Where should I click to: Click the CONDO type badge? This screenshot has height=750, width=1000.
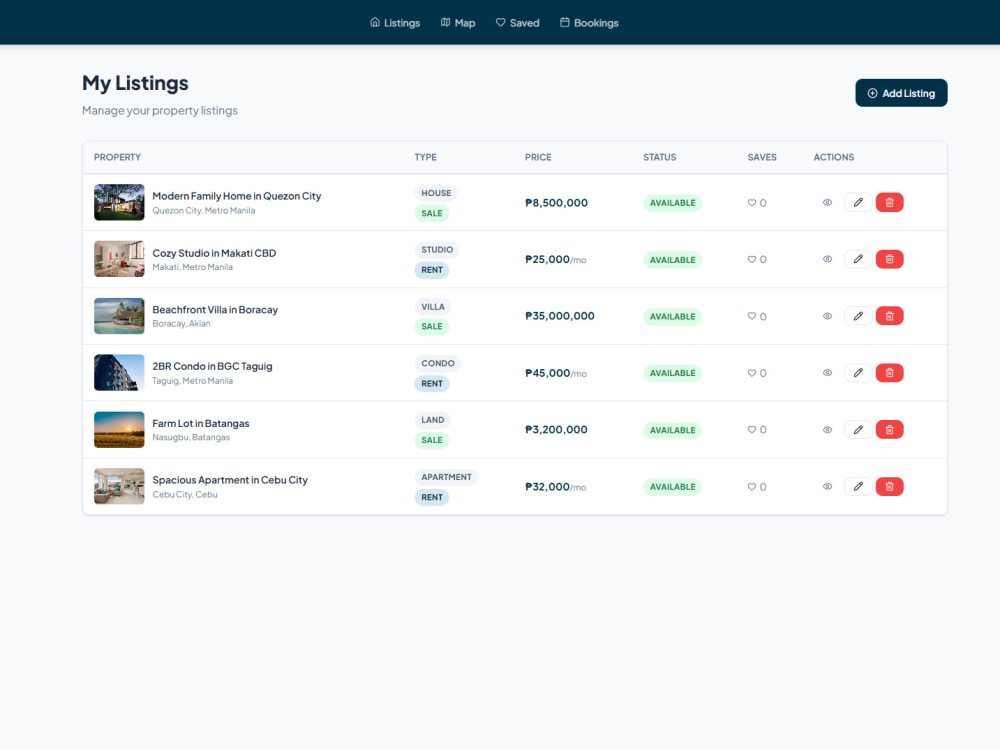(438, 364)
